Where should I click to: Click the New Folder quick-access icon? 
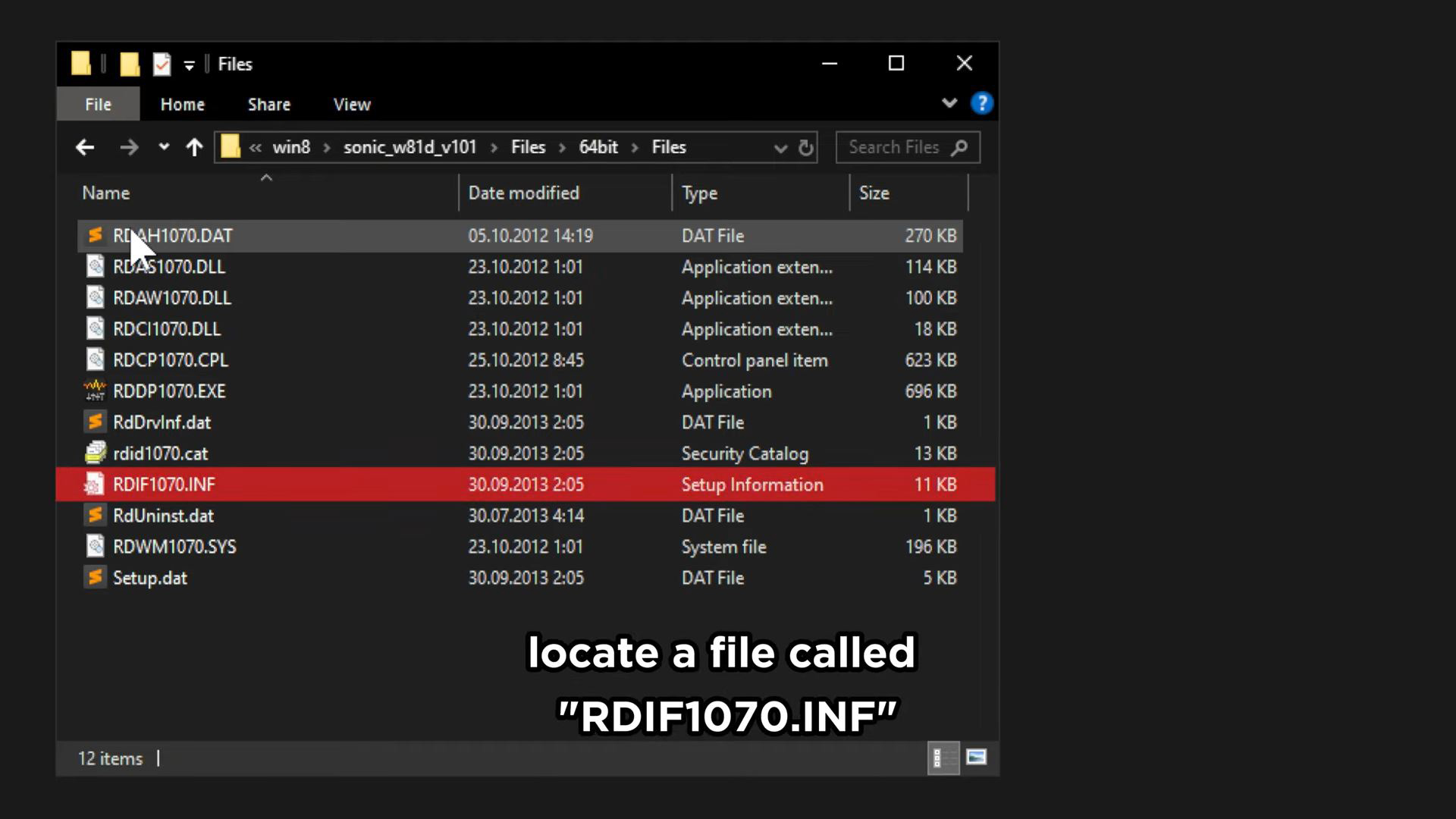point(130,64)
